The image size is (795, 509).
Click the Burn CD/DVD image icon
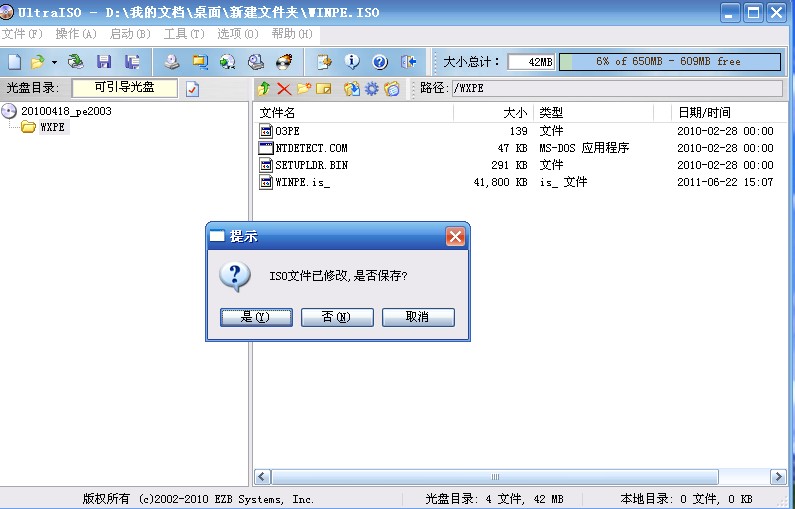284,62
